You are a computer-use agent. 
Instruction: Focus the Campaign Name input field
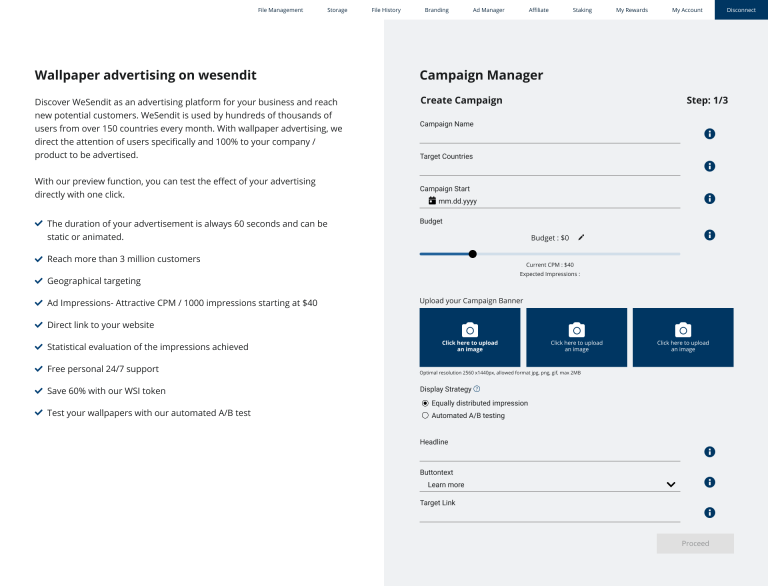550,136
